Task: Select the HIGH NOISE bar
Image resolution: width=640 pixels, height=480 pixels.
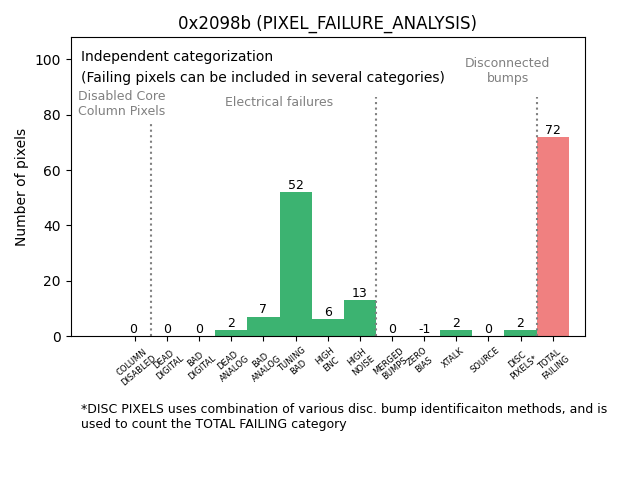Action: coord(360,318)
